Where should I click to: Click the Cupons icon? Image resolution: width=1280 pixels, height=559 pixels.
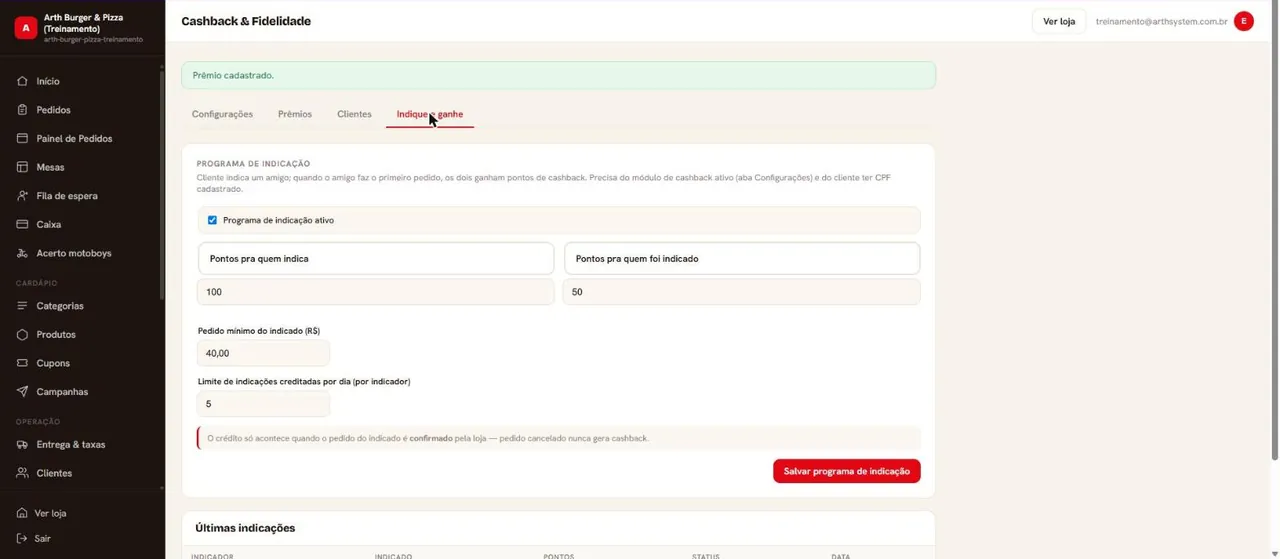pyautogui.click(x=23, y=363)
